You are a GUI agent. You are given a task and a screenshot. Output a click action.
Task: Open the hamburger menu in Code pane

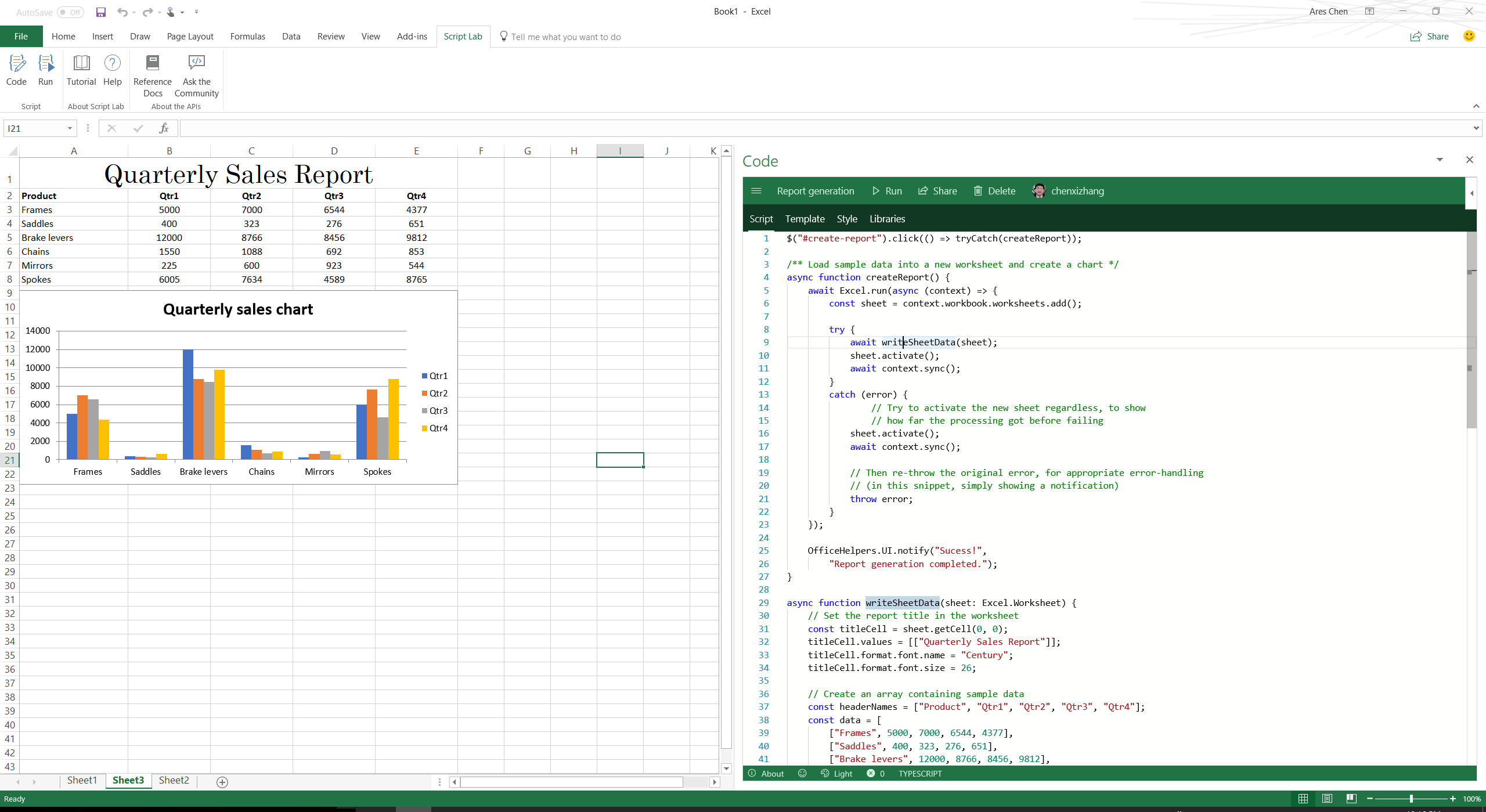(x=756, y=191)
